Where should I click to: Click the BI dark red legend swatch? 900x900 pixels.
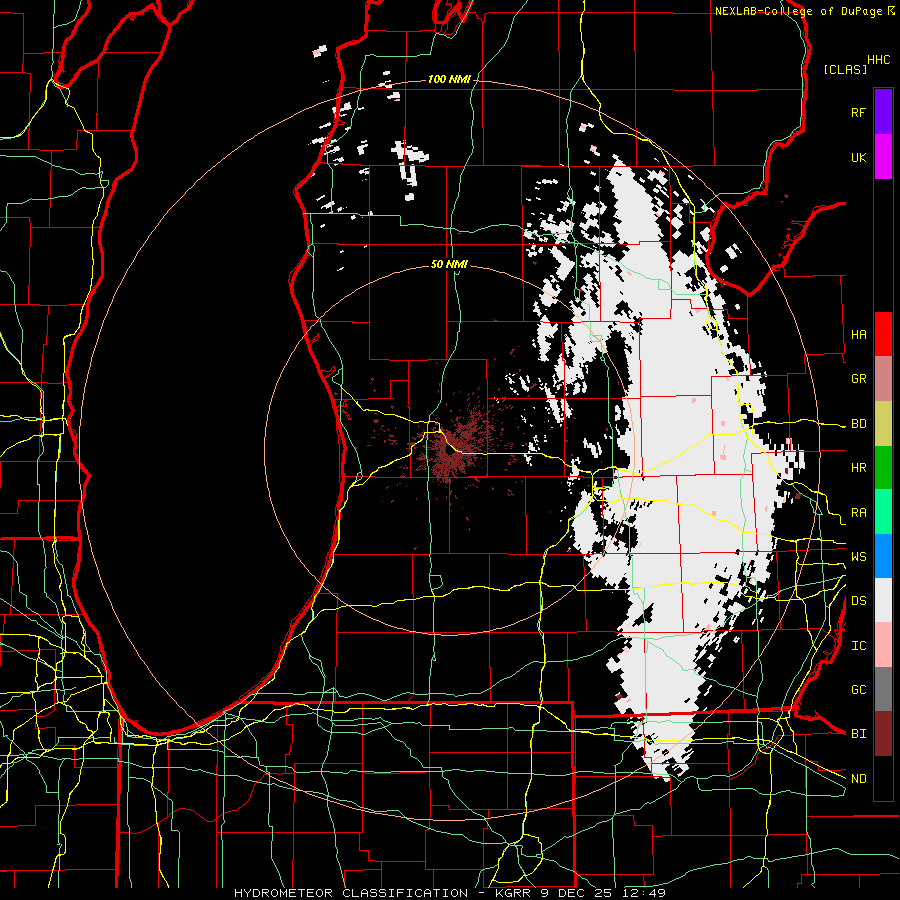coord(883,734)
